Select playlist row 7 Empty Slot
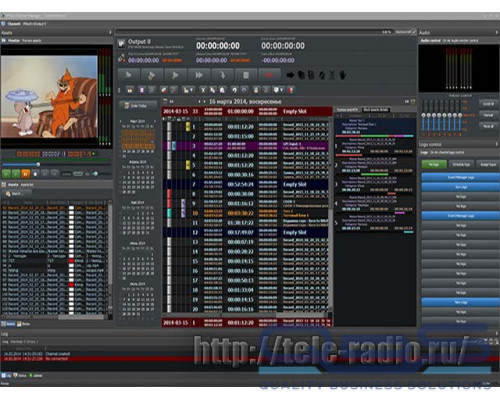This screenshot has width=500, height=400. pos(247,184)
